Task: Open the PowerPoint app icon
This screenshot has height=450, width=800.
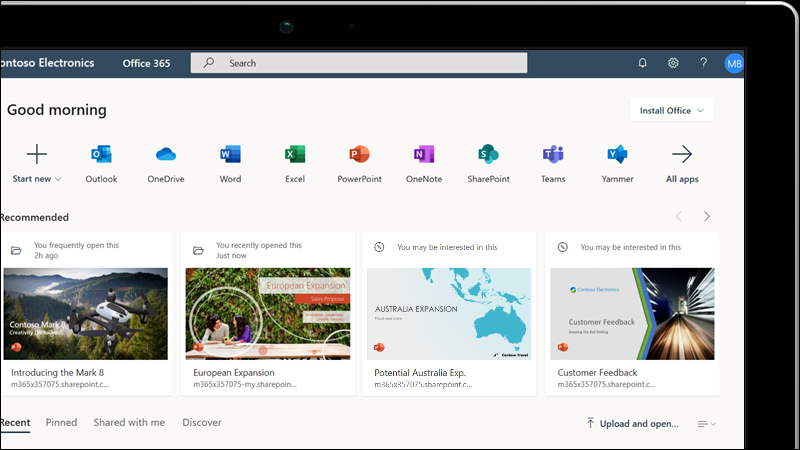Action: (x=359, y=155)
